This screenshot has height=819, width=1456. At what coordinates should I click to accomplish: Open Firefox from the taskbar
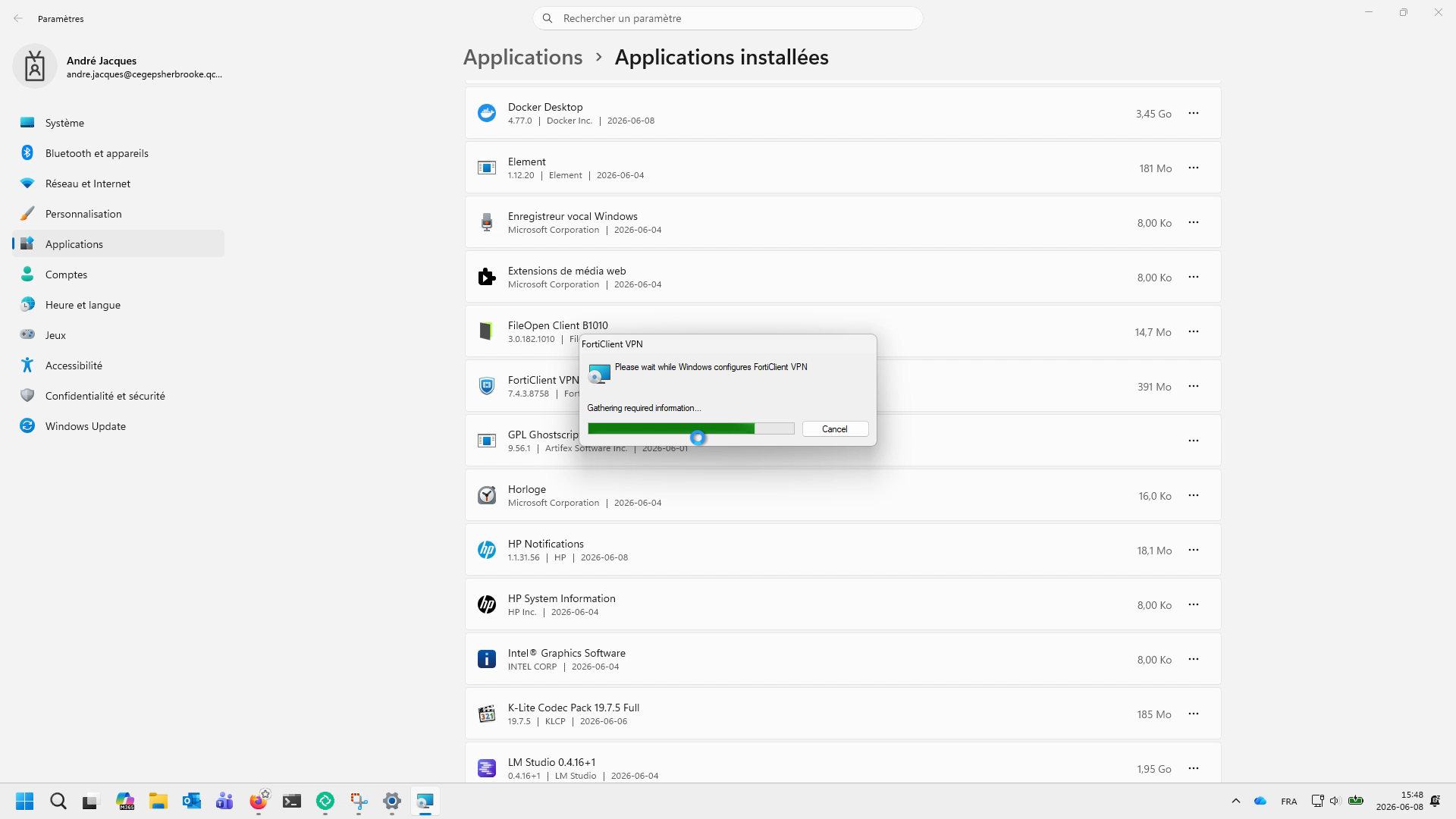click(x=259, y=802)
